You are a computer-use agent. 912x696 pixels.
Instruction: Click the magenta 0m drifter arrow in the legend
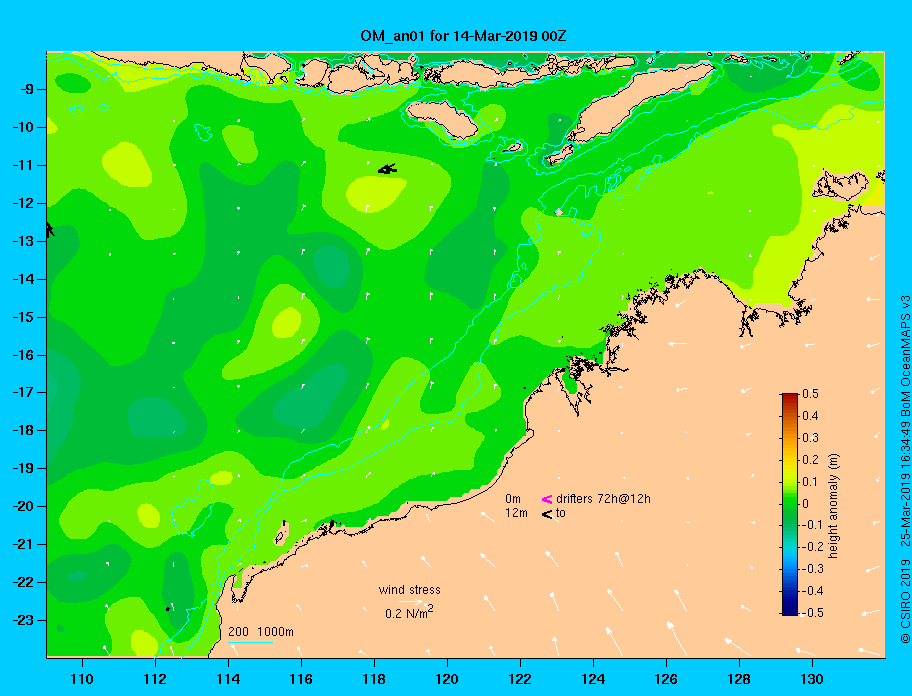(x=547, y=499)
